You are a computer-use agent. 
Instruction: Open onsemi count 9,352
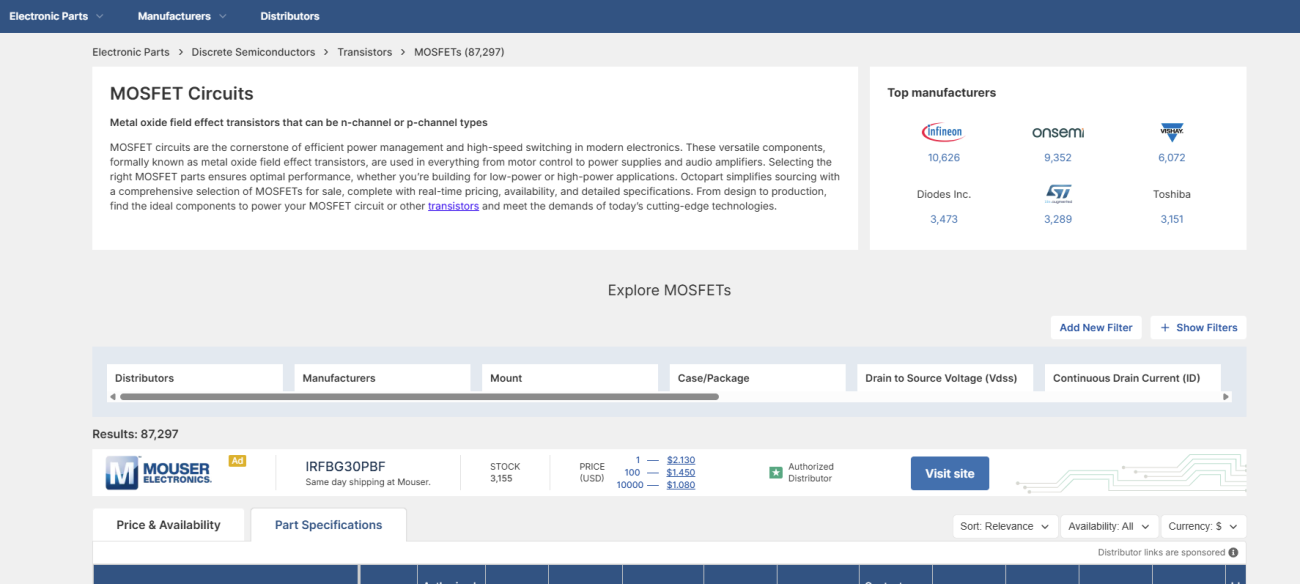1057,157
